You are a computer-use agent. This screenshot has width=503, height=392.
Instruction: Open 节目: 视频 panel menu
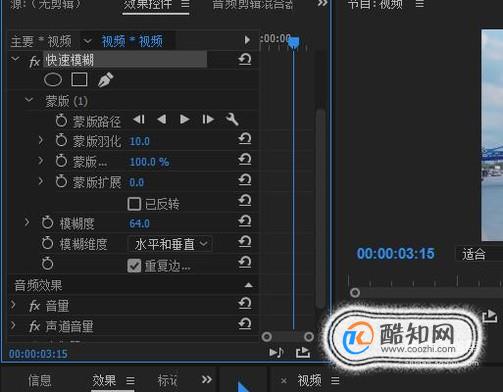(420, 4)
